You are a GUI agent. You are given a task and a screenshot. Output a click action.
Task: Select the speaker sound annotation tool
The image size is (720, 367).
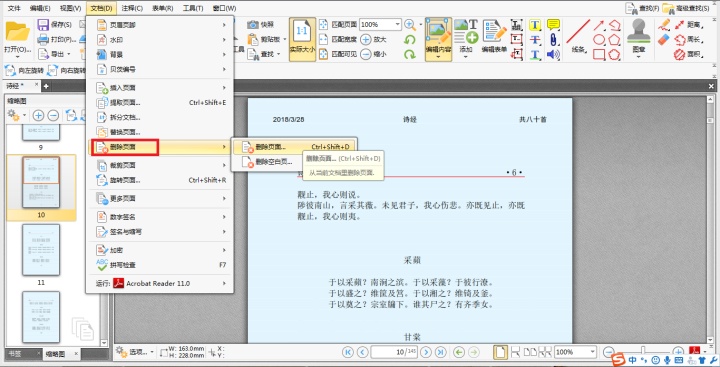[553, 54]
